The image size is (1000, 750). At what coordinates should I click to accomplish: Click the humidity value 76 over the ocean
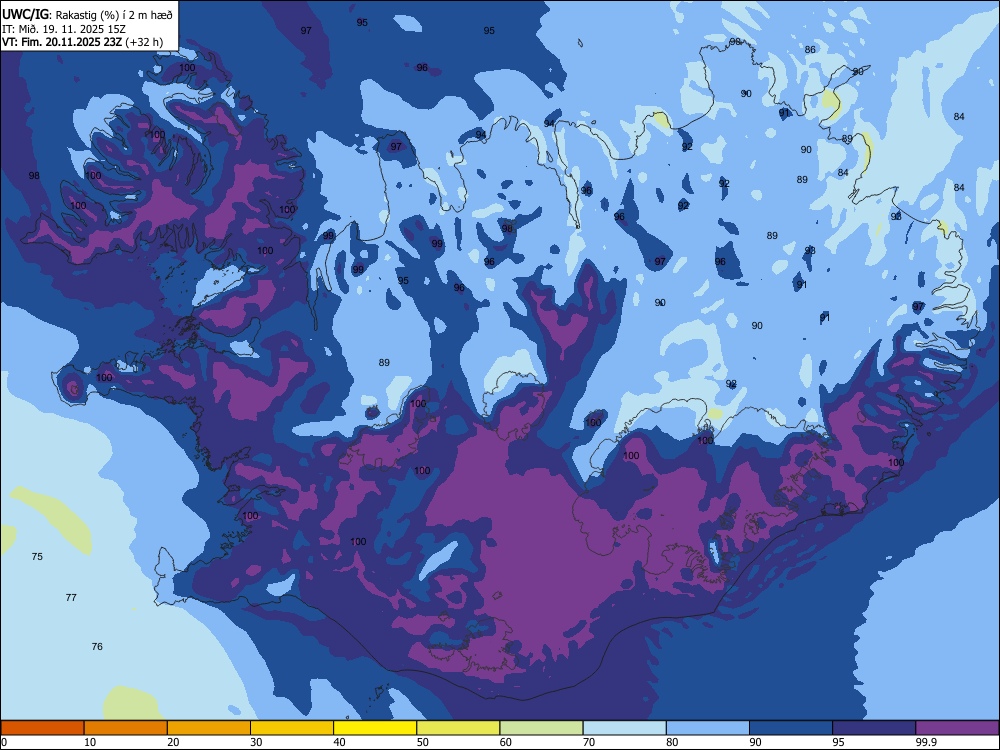coord(97,647)
